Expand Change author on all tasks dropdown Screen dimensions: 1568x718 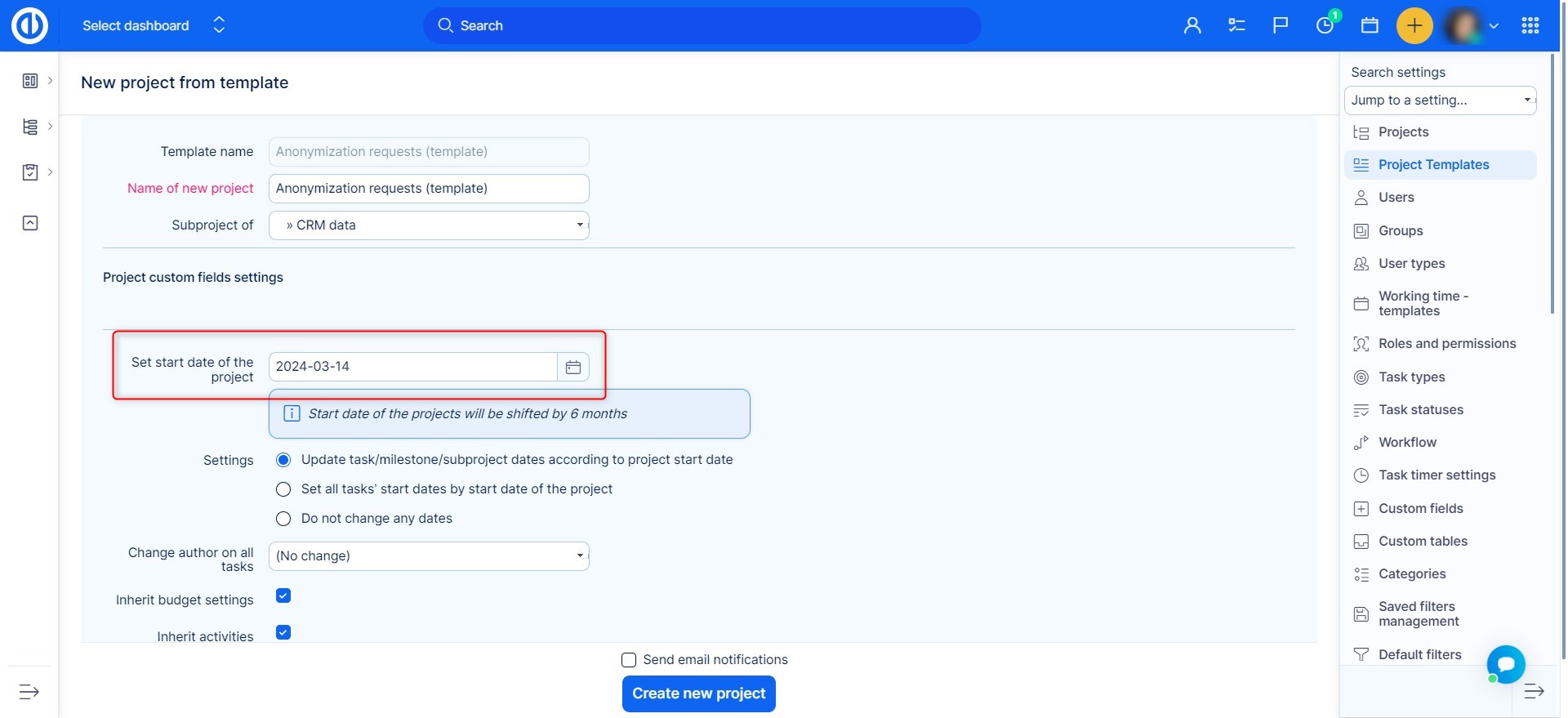coord(429,556)
